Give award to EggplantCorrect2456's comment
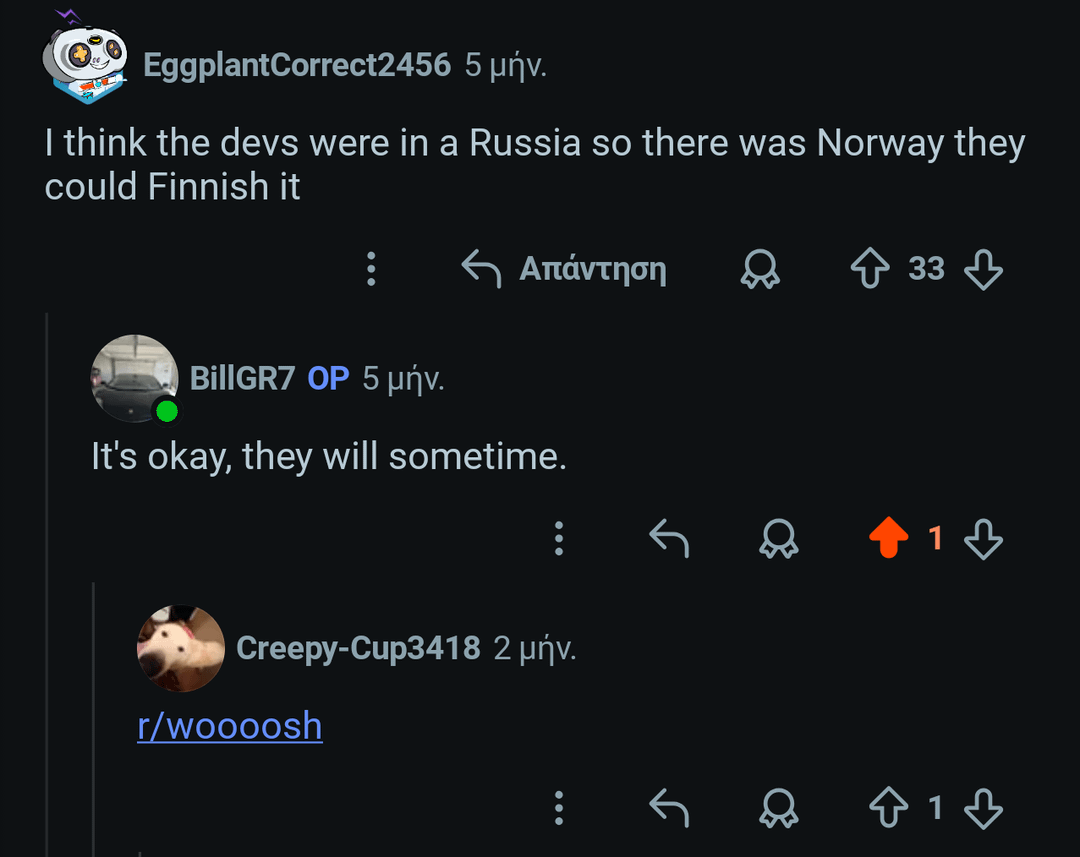This screenshot has height=857, width=1080. [760, 269]
